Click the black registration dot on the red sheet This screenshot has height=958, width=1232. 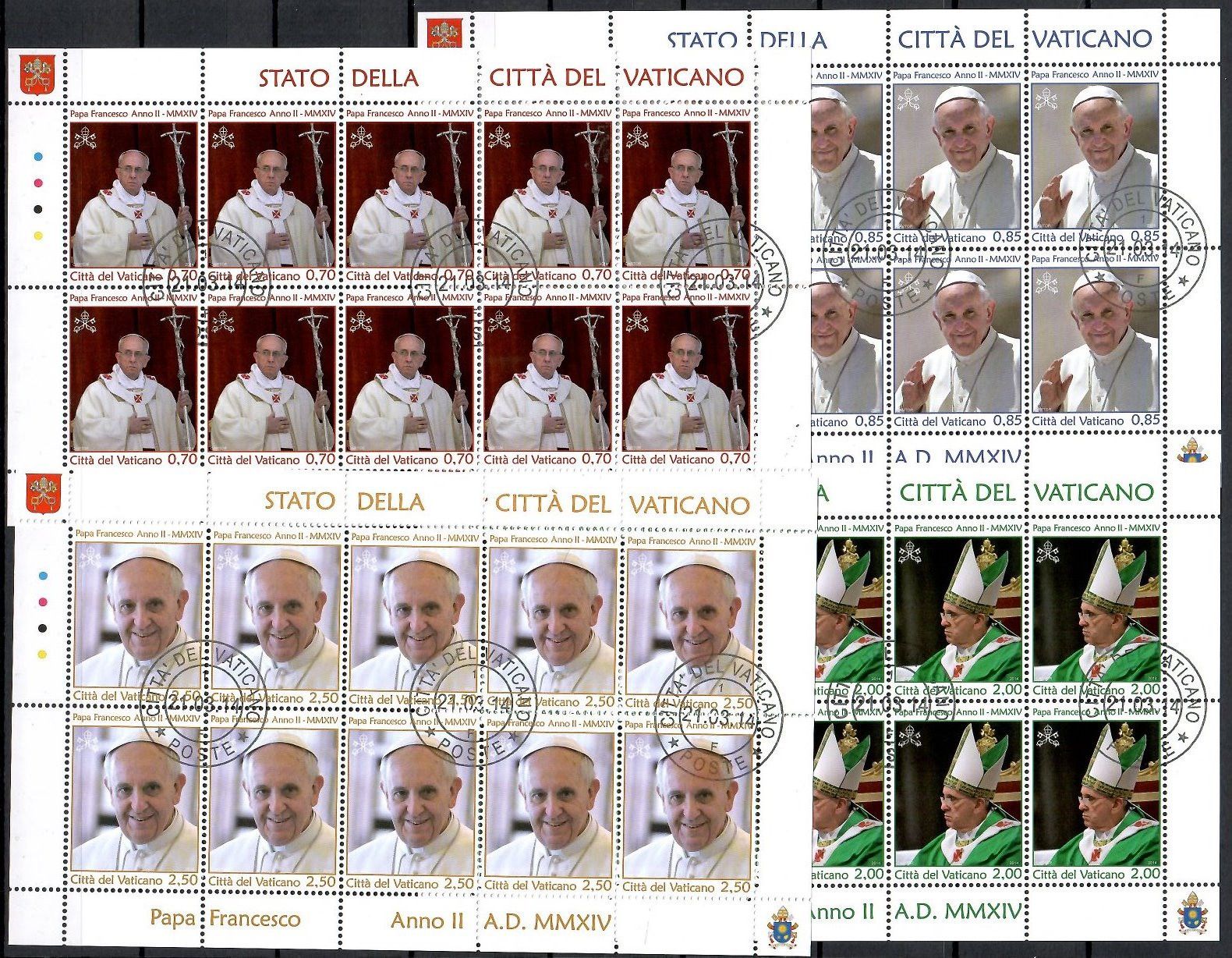(x=37, y=209)
